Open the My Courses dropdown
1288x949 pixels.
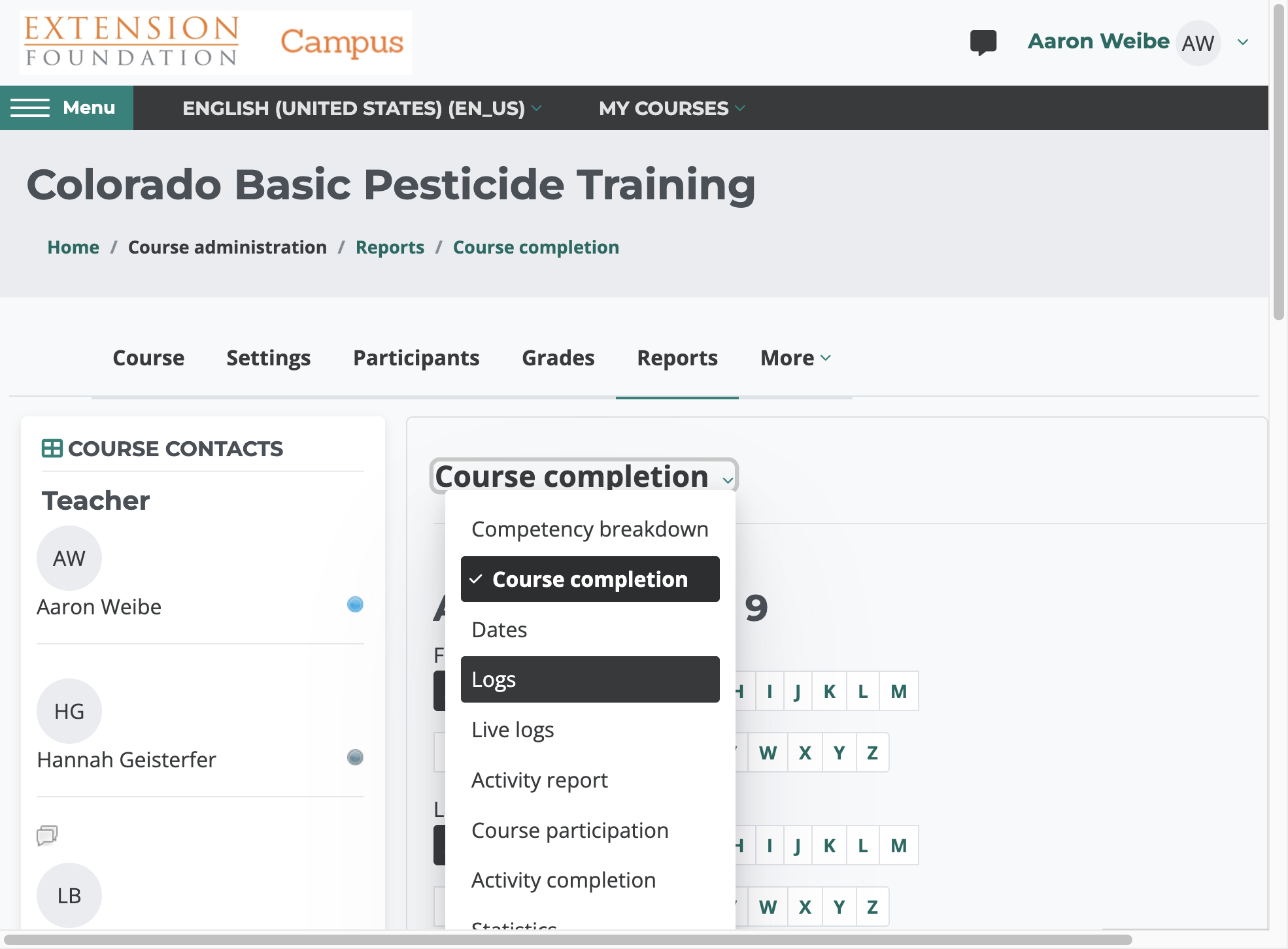pos(671,108)
